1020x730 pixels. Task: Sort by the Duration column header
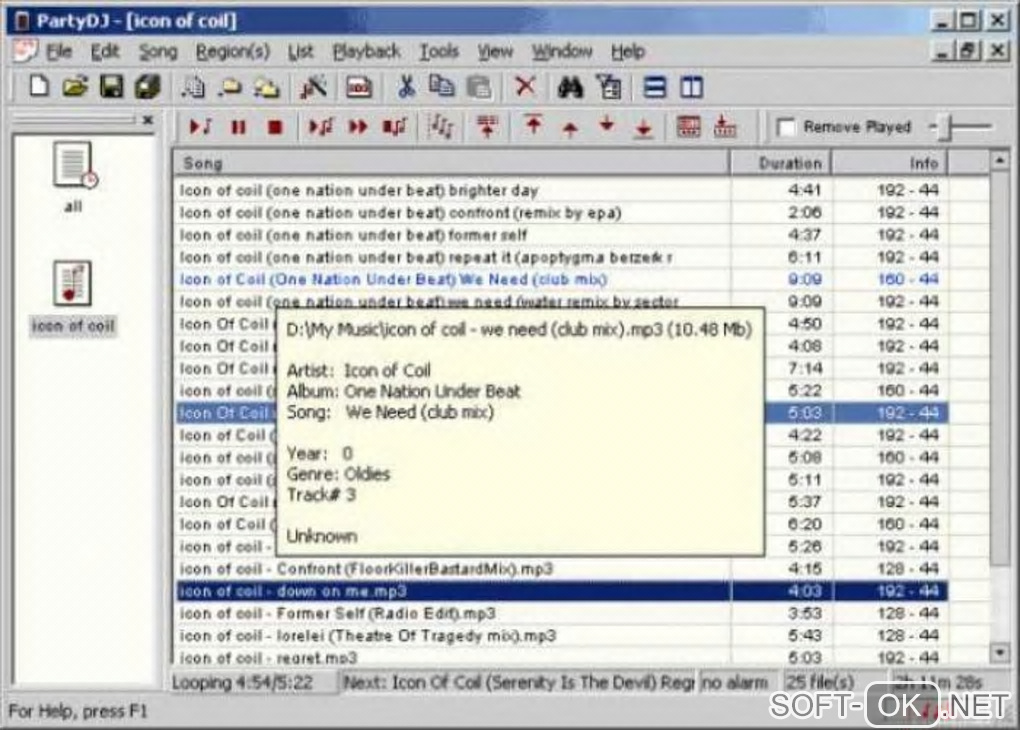point(781,163)
